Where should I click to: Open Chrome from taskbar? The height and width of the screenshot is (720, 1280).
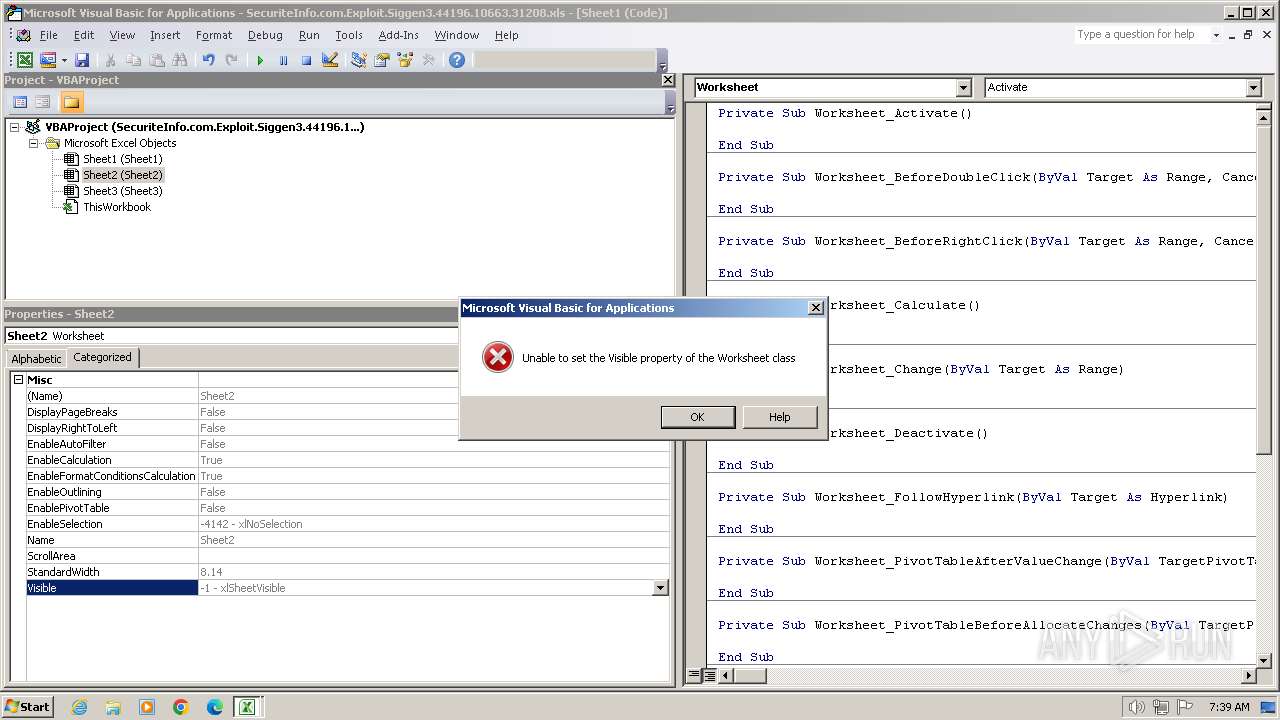(181, 707)
